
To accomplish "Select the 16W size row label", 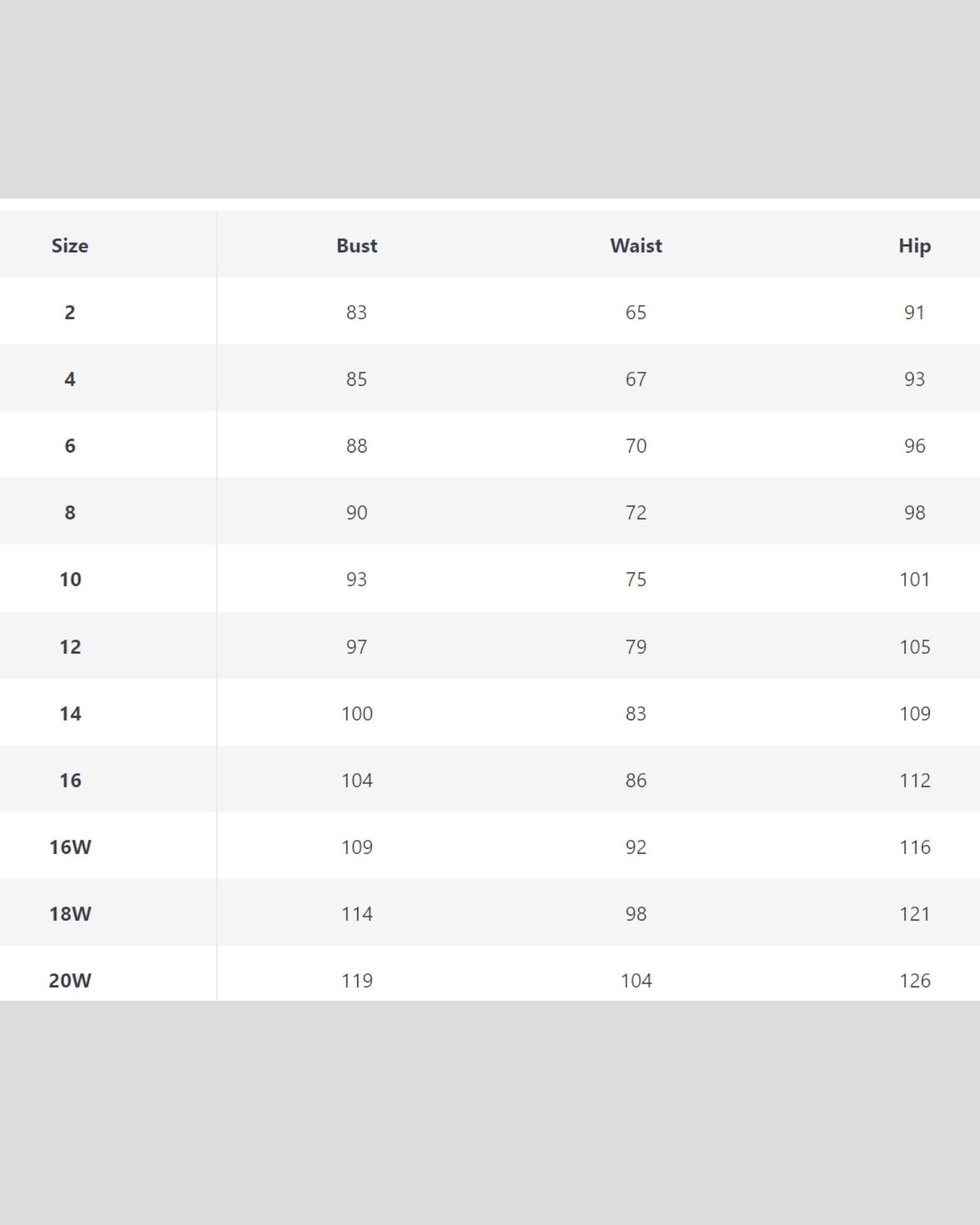I will tap(70, 847).
